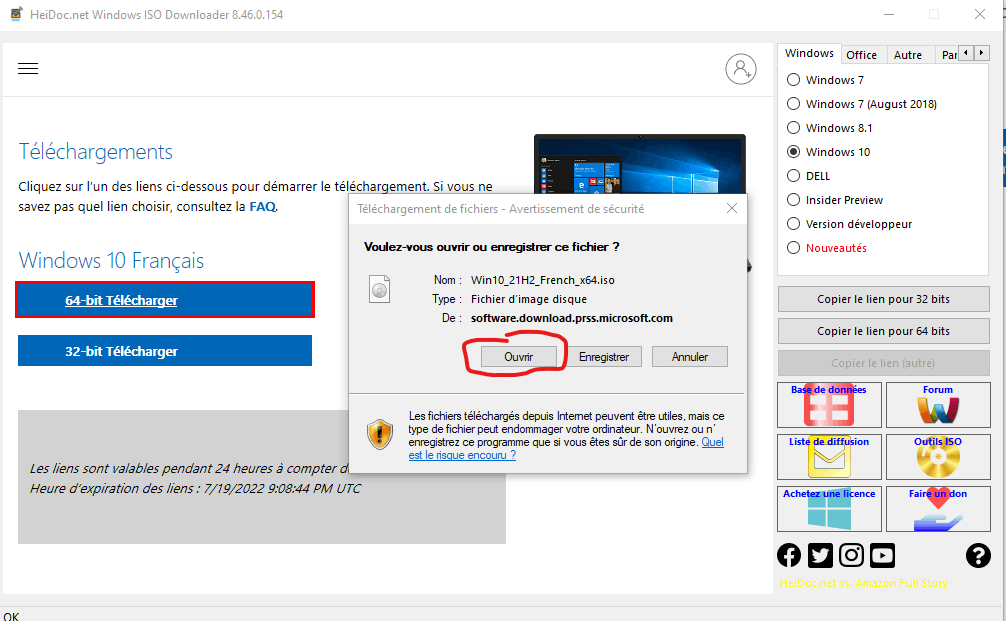Click the Win10_21H2_French_x64.iso file name
The image size is (1006, 621).
(x=543, y=280)
